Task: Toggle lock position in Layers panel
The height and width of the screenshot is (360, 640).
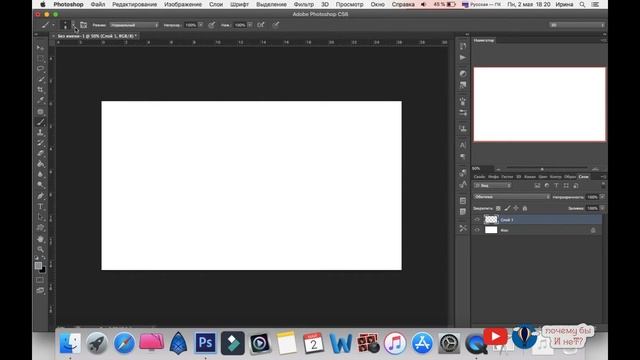Action: (x=516, y=208)
